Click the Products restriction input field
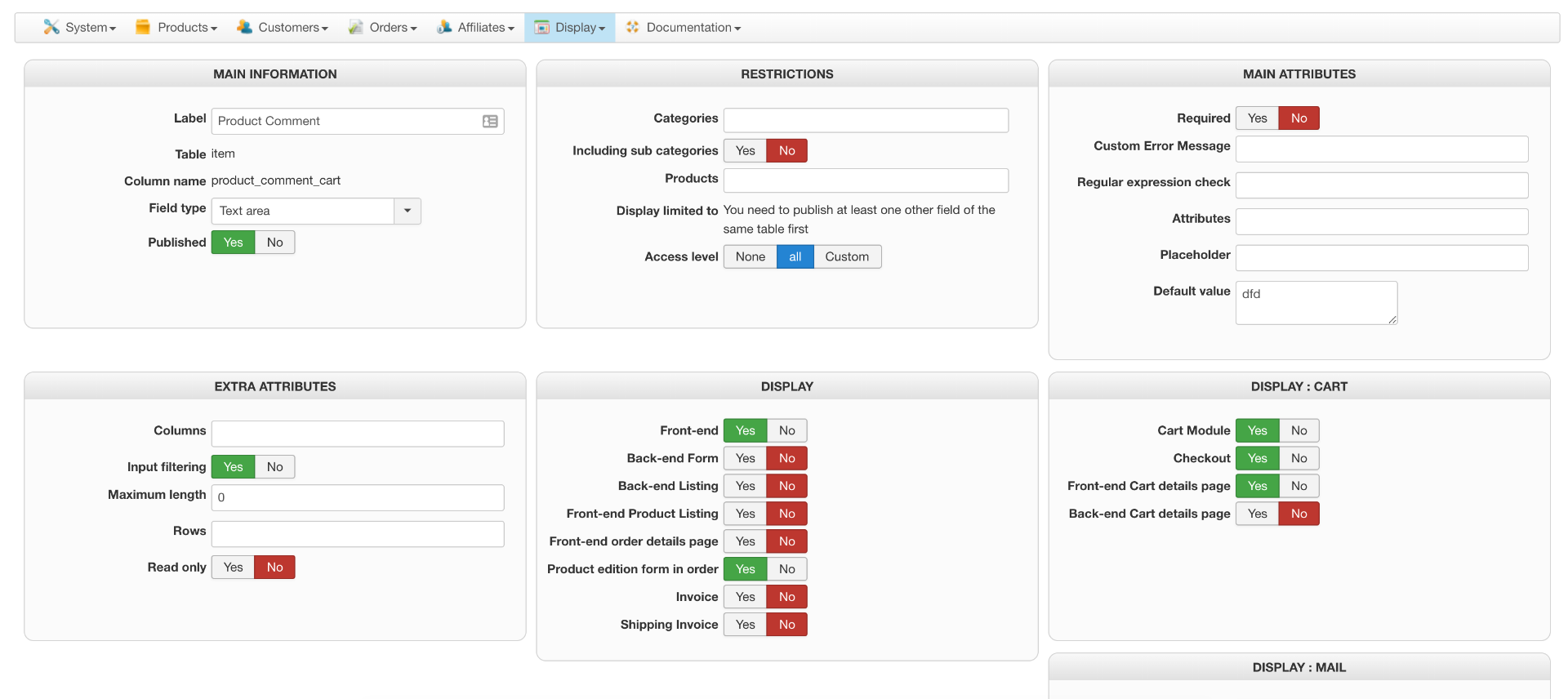 866,180
